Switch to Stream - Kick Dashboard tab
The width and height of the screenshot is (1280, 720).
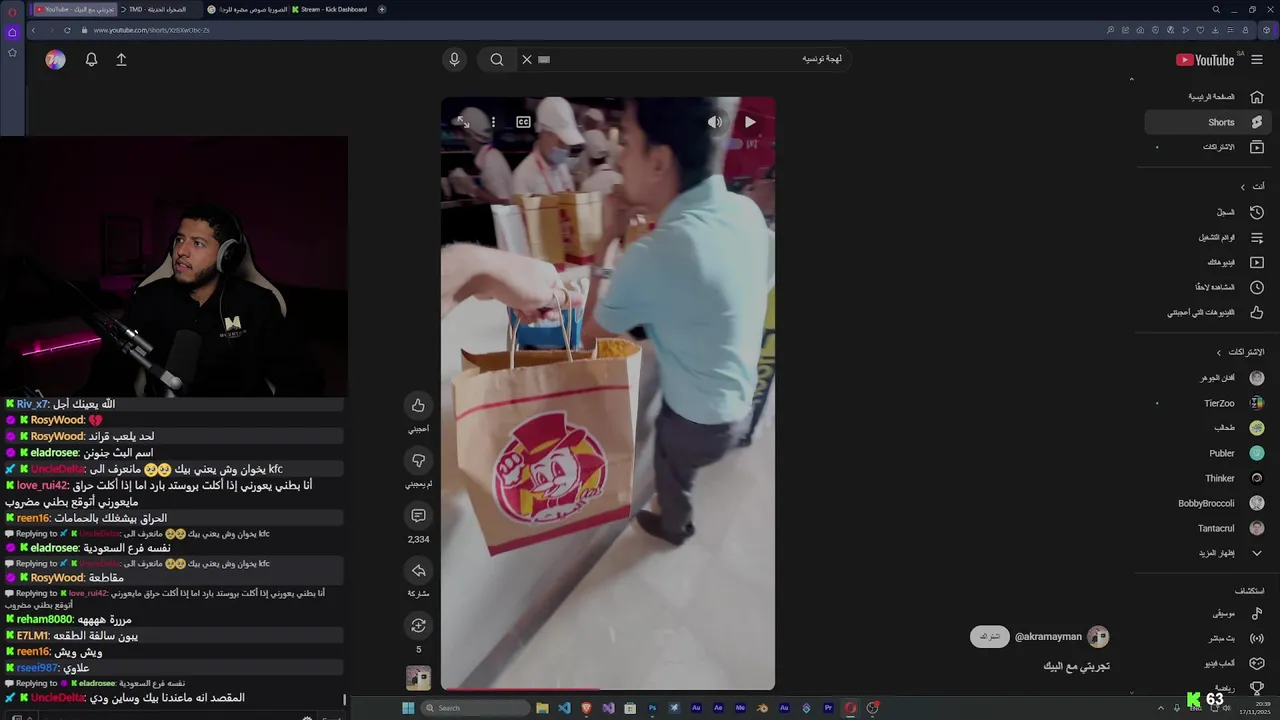tap(330, 9)
